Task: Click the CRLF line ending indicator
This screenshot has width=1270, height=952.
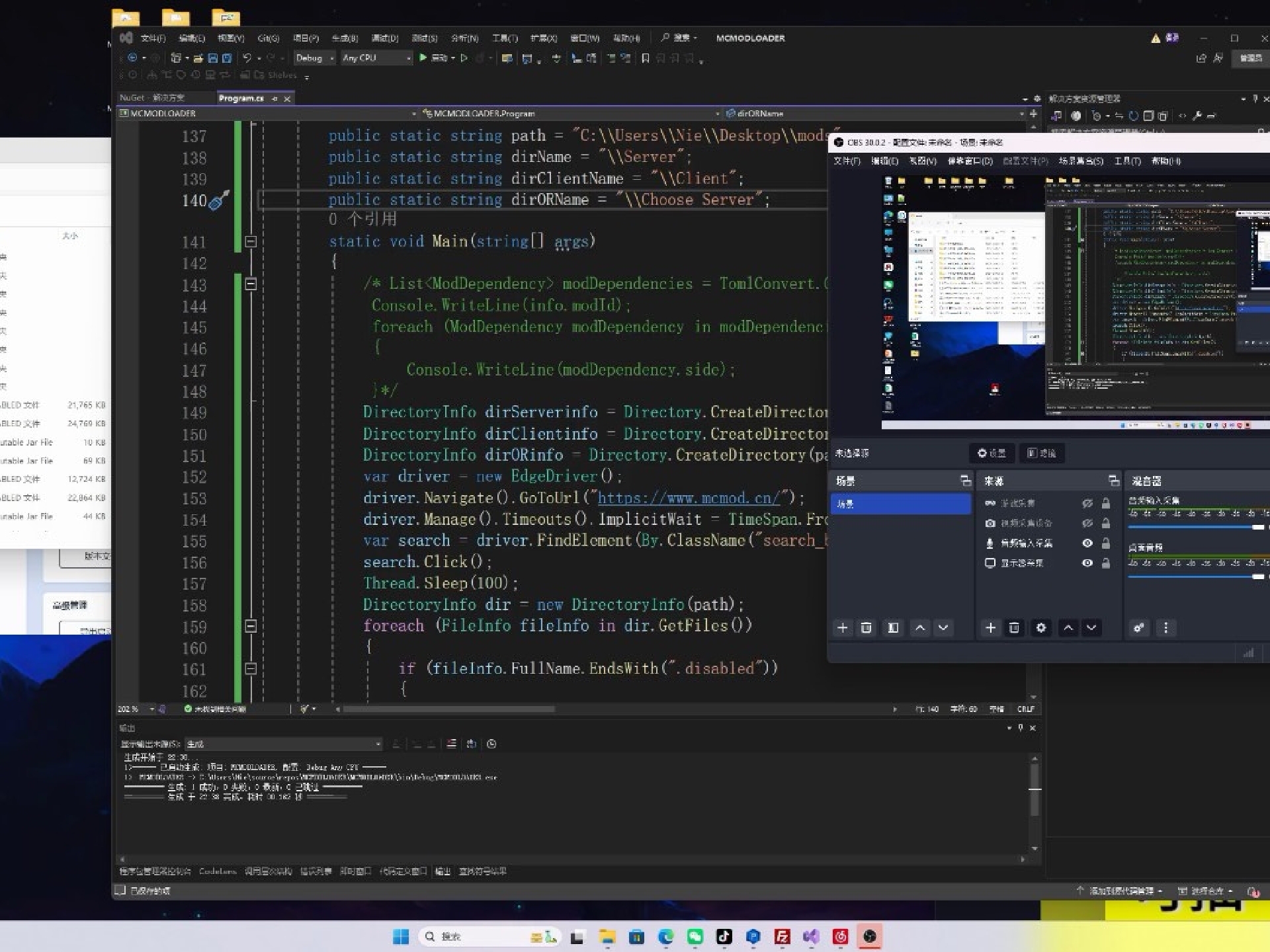Action: pos(1025,709)
